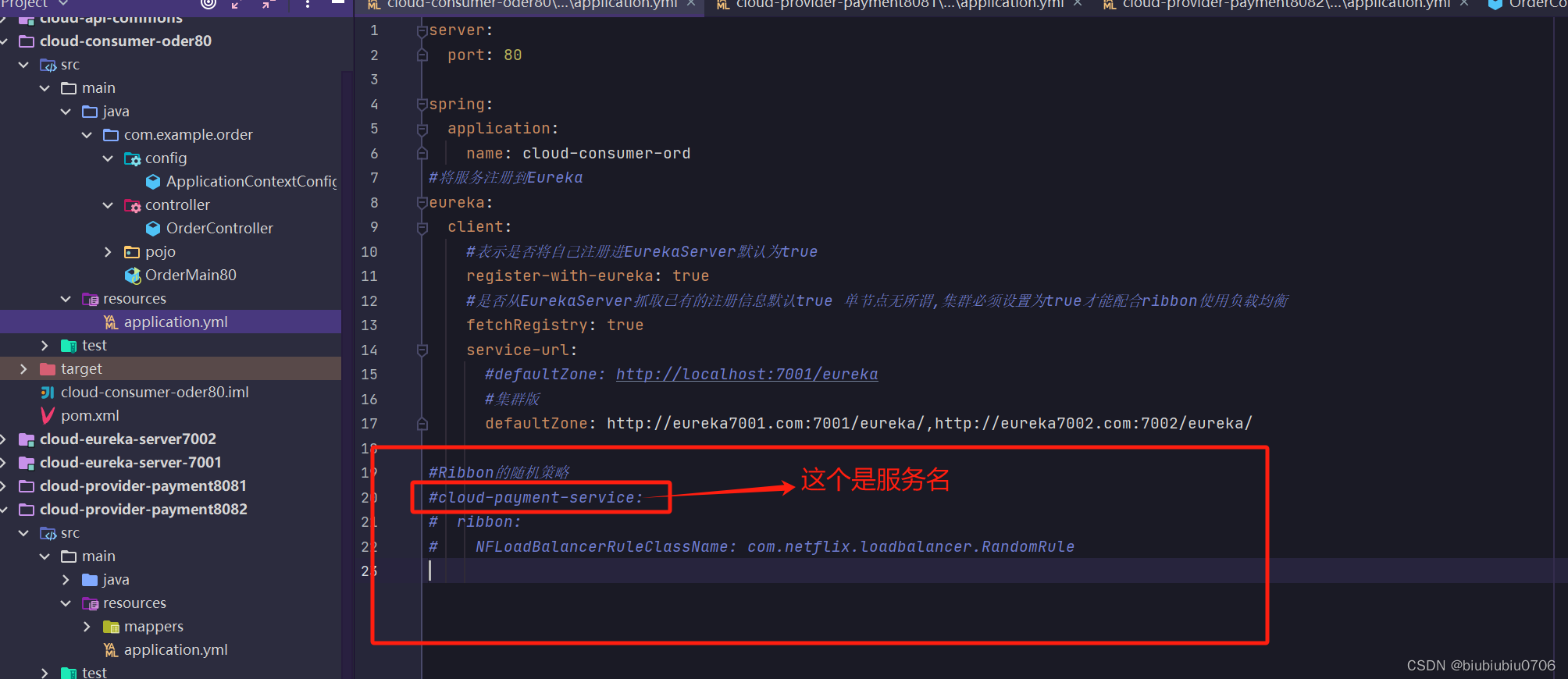Expand the mappers folder
The width and height of the screenshot is (1568, 679).
87,627
